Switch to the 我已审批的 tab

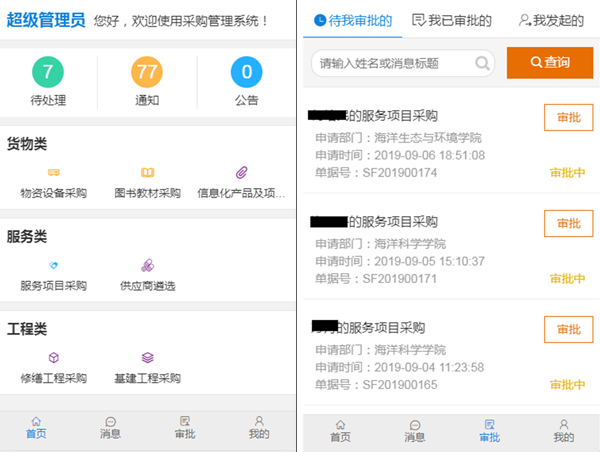click(452, 19)
